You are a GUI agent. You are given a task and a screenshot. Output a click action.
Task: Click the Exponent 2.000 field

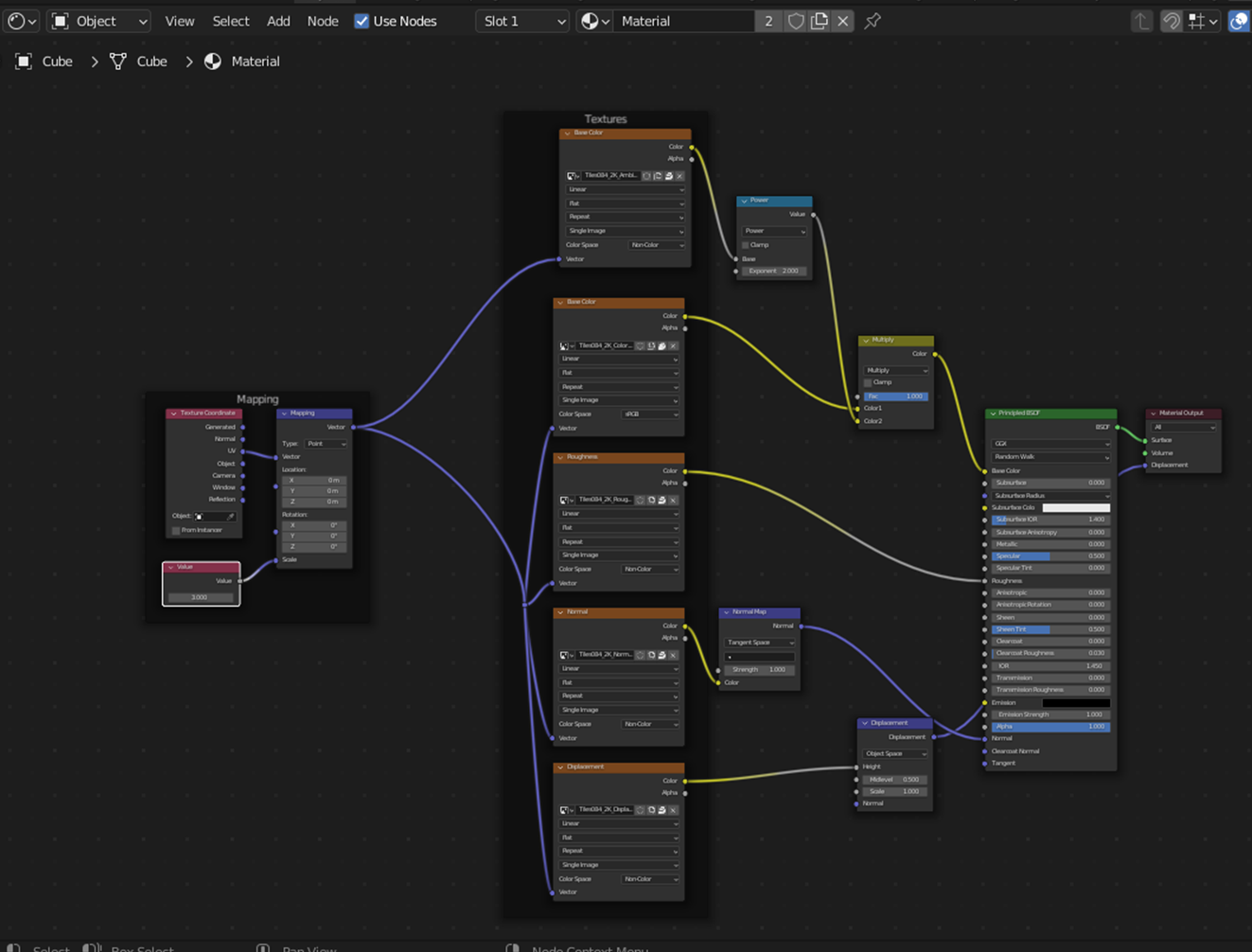pos(774,272)
